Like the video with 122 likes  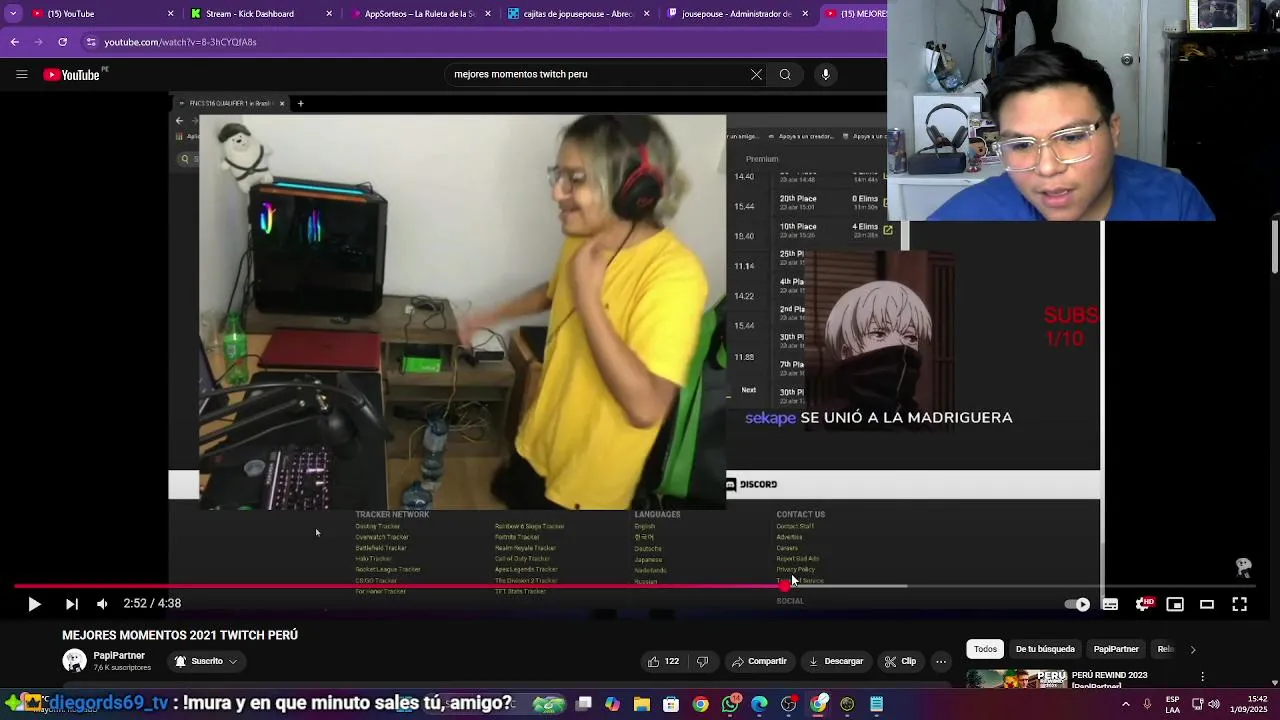(663, 661)
